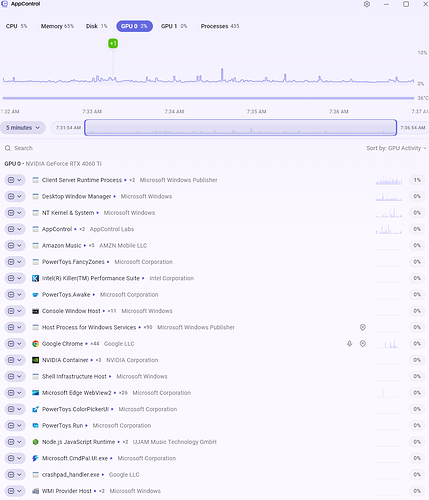Click the microphone icon on Google Chrome row
The image size is (429, 500).
click(x=349, y=344)
